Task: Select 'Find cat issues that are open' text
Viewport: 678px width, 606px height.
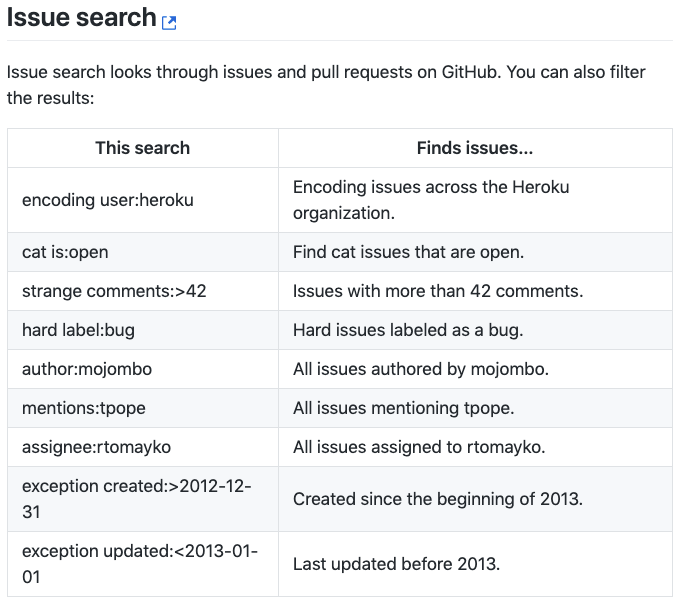Action: tap(409, 252)
